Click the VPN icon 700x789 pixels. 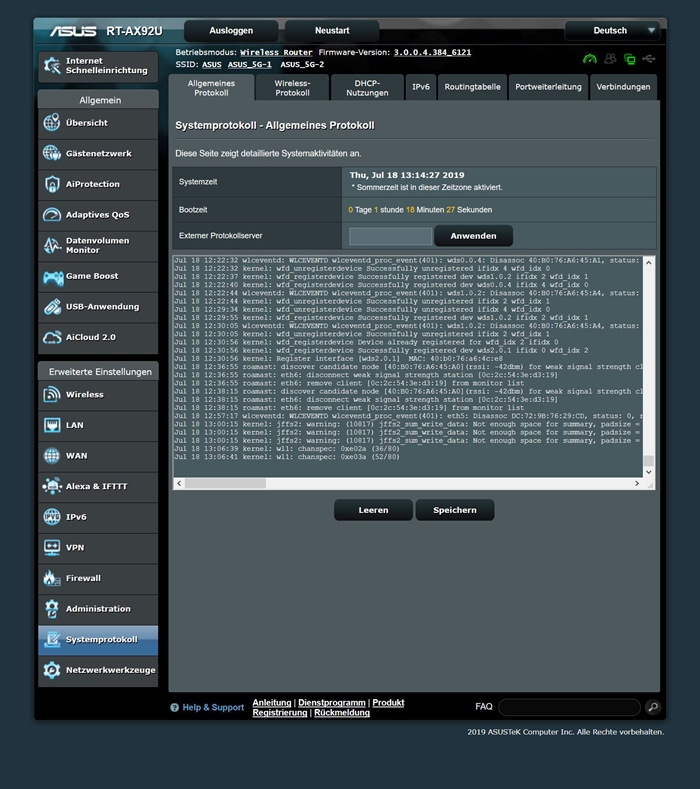click(51, 547)
